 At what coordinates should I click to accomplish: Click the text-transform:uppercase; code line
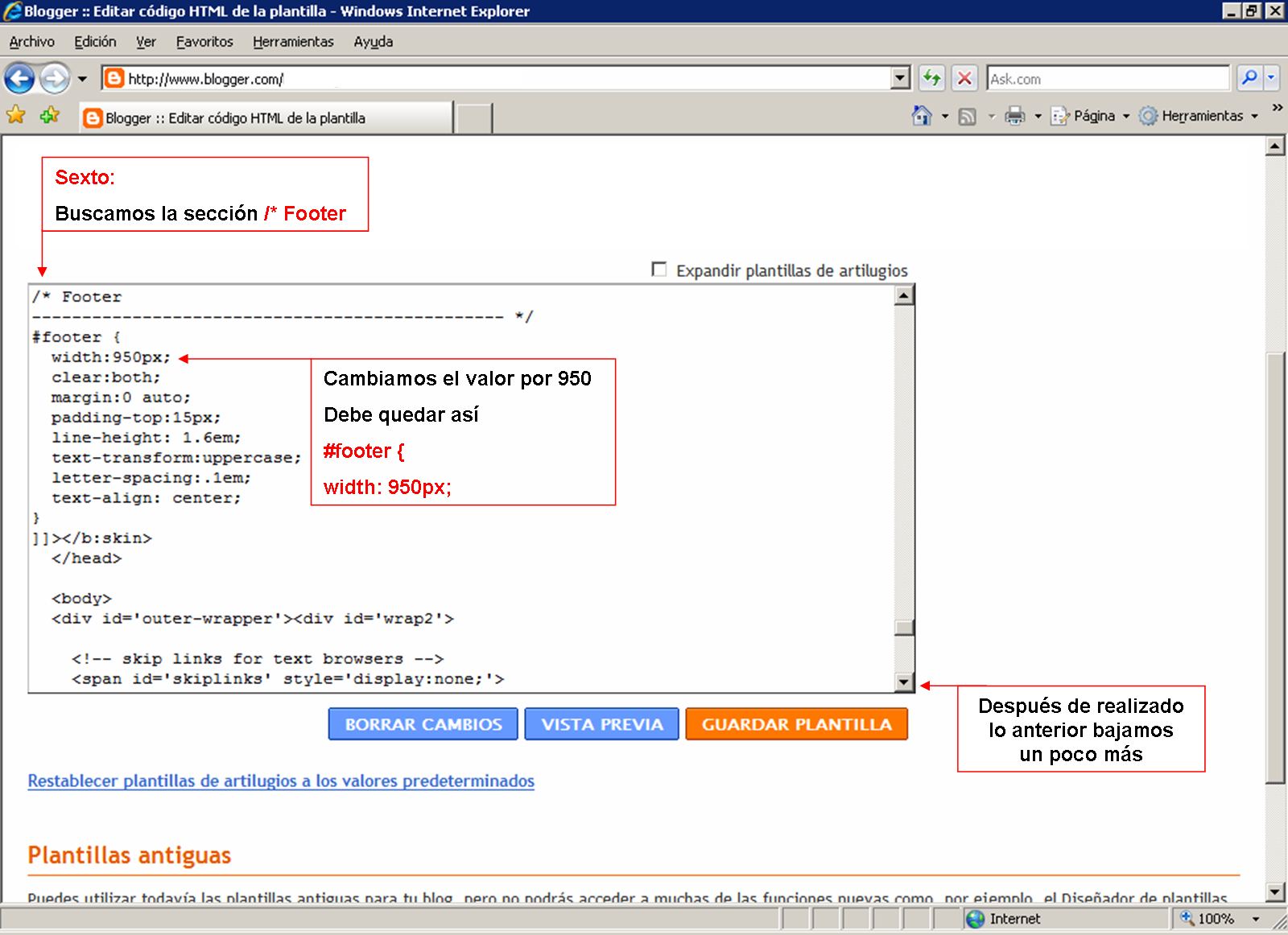176,458
